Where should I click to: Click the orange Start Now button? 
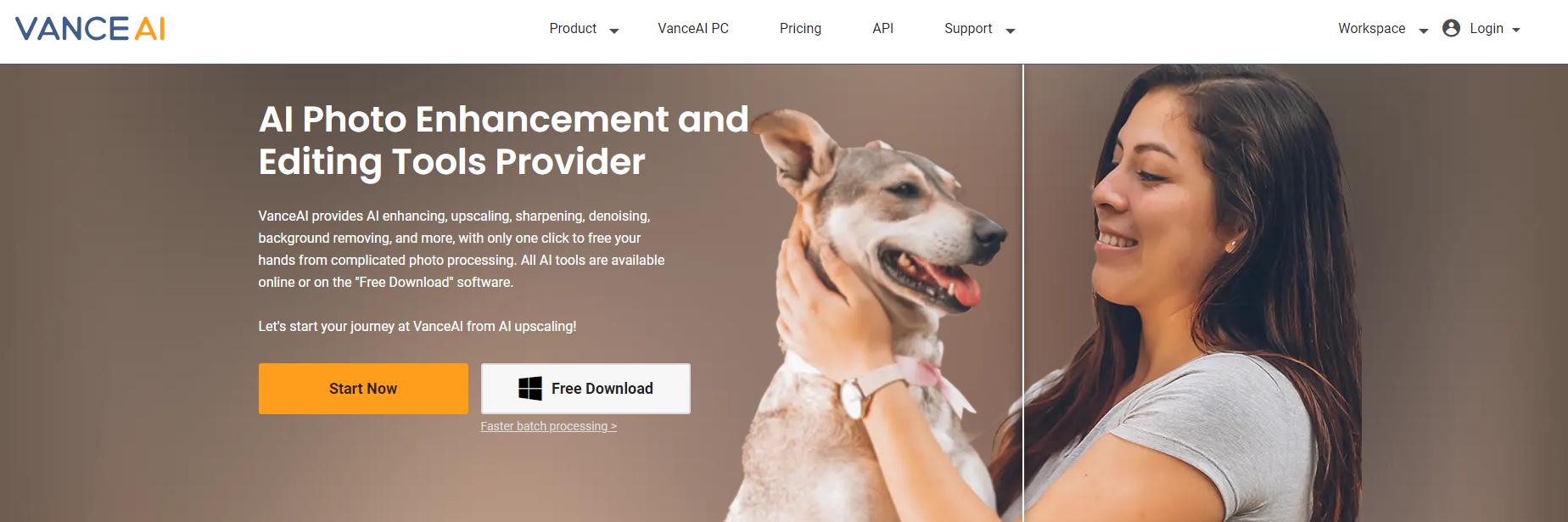pyautogui.click(x=363, y=389)
